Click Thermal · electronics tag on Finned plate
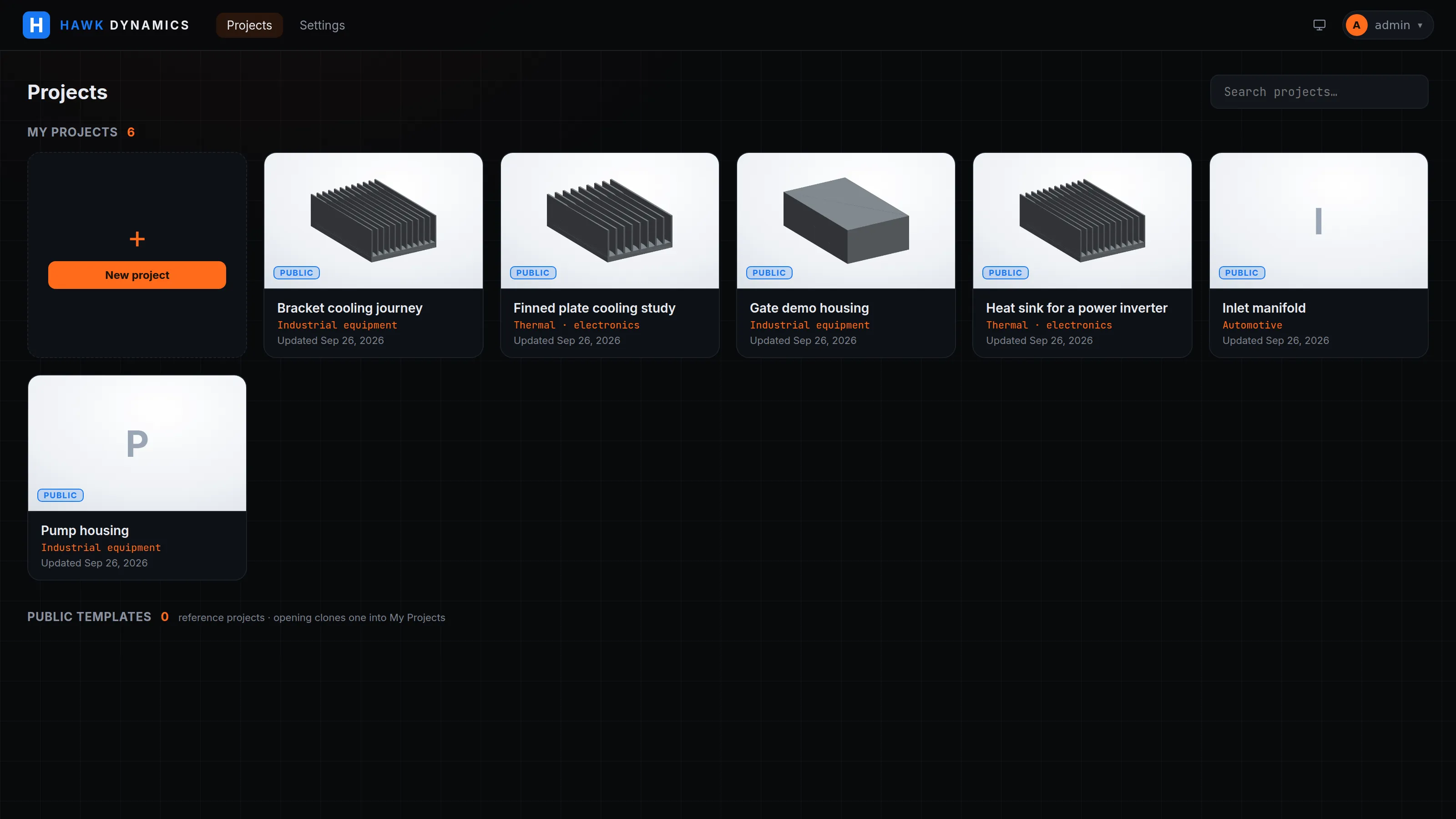Image resolution: width=1456 pixels, height=819 pixels. pos(576,325)
